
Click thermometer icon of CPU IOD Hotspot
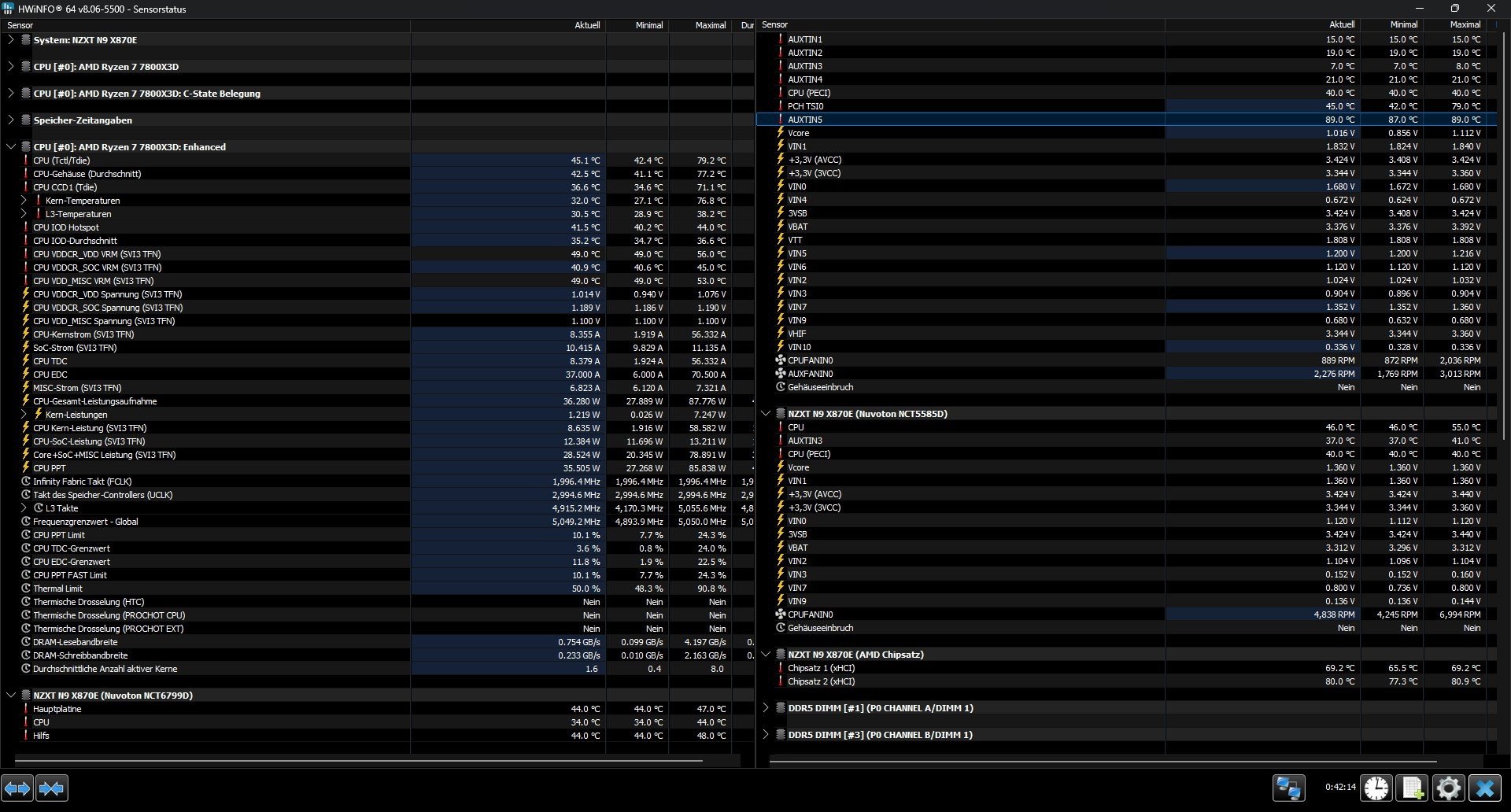26,227
